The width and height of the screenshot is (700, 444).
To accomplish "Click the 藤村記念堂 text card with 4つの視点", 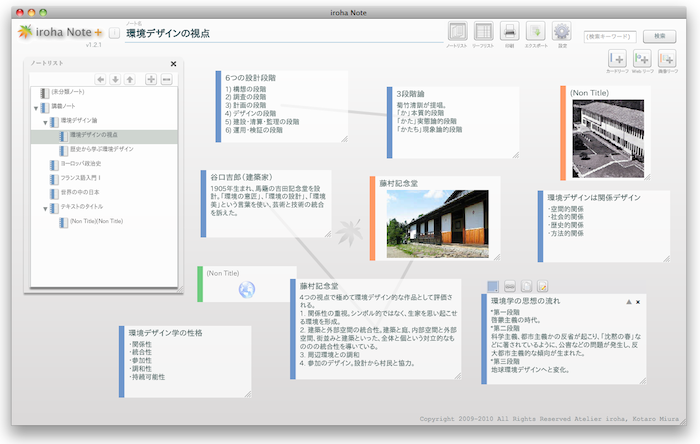I will 375,329.
